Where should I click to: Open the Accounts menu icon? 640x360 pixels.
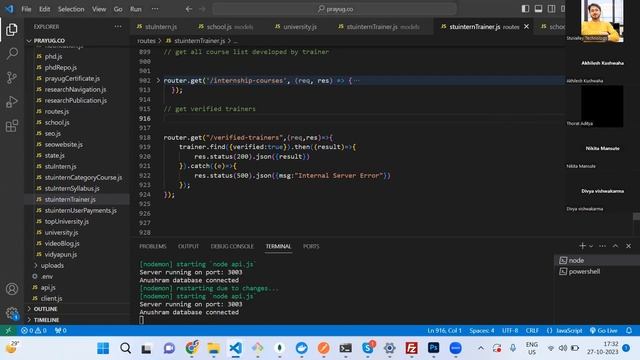coord(12,289)
